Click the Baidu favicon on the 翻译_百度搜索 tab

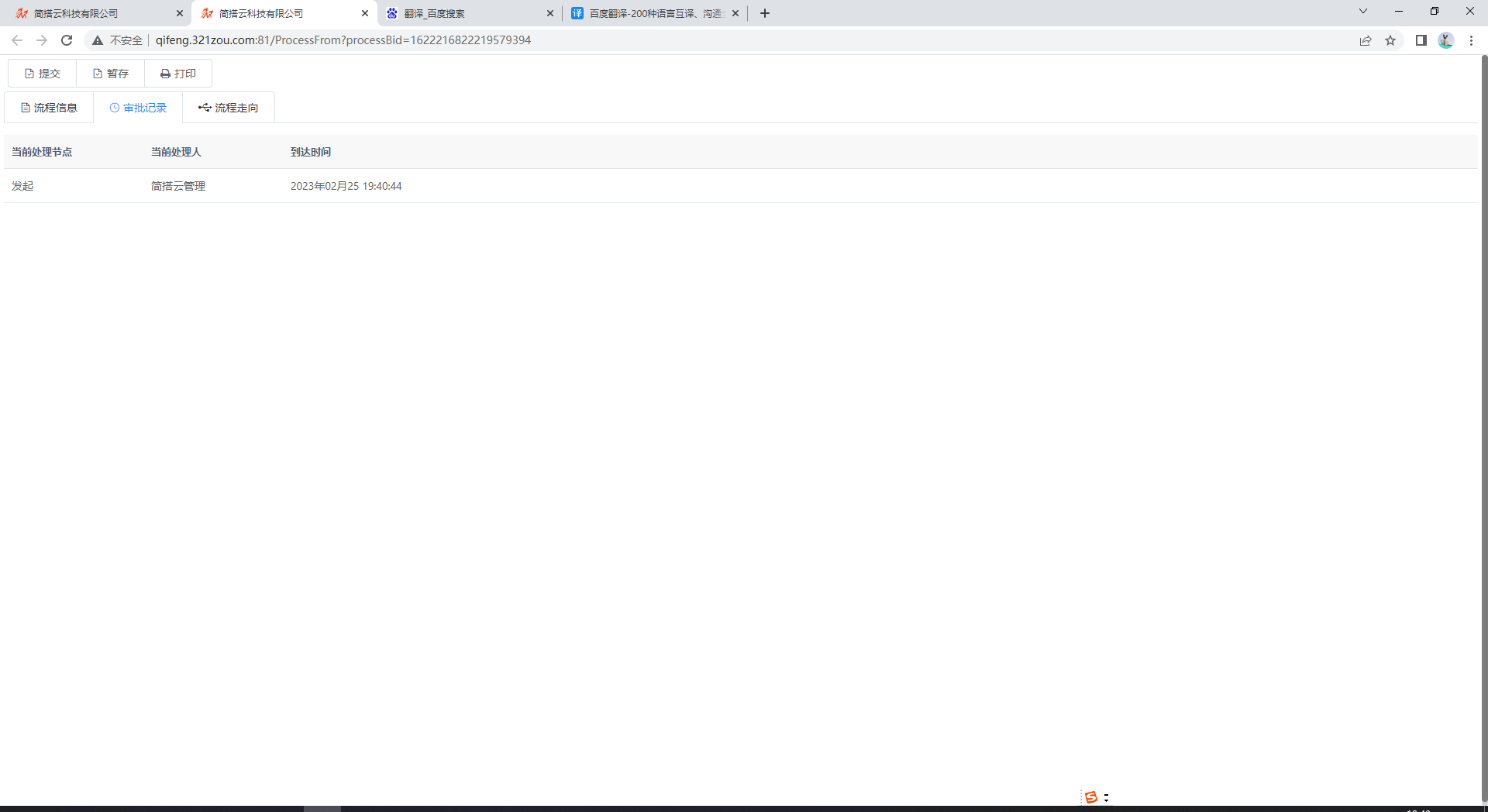tap(392, 13)
